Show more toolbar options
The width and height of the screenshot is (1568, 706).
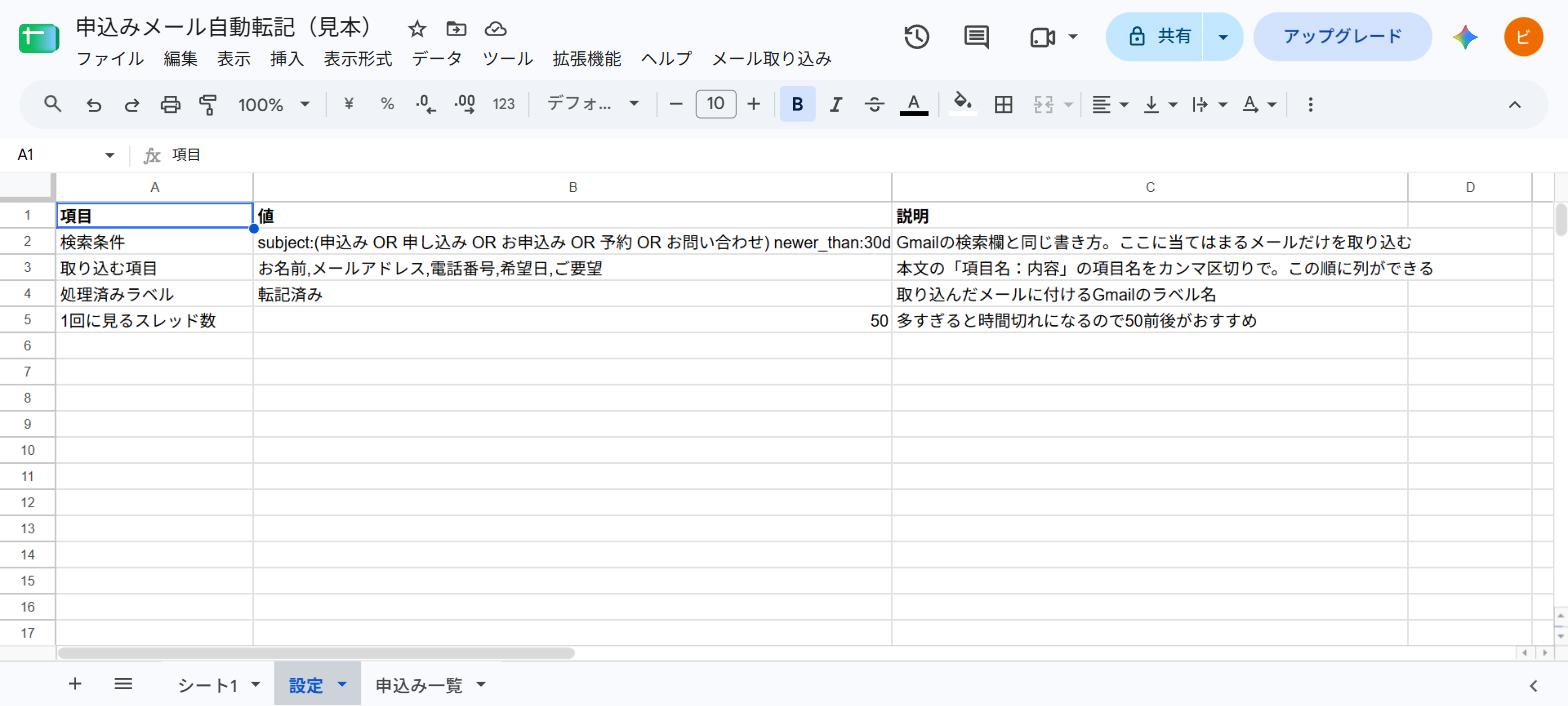1310,104
